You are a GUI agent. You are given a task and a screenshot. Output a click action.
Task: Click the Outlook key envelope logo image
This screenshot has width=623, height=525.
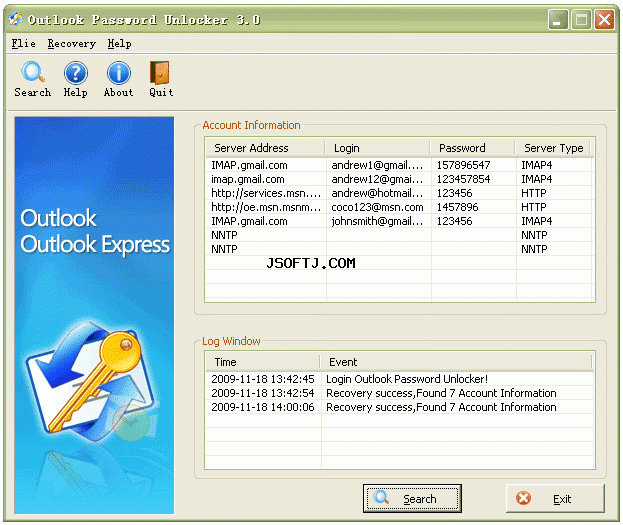pyautogui.click(x=92, y=382)
